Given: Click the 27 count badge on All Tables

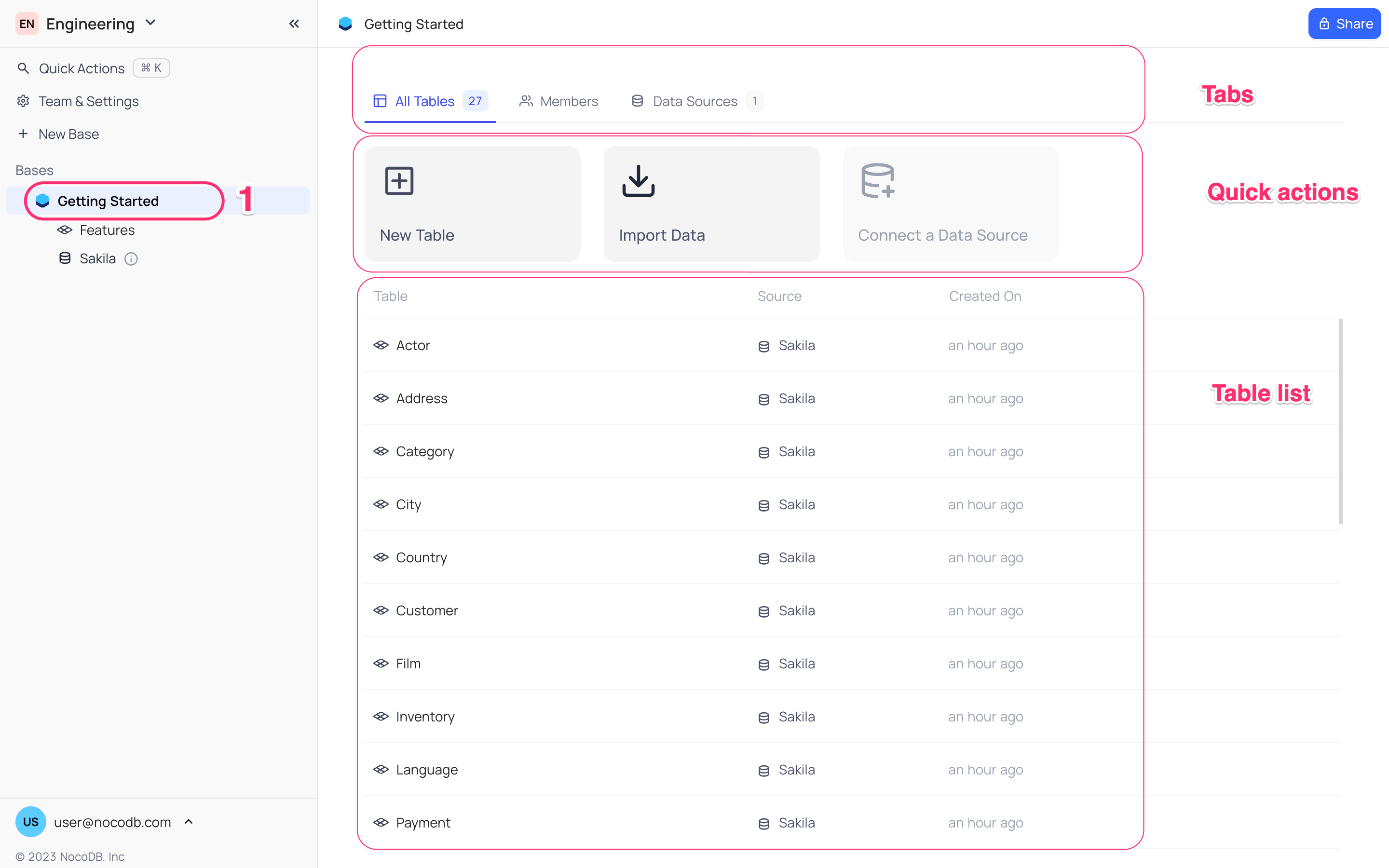Looking at the screenshot, I should tap(475, 101).
